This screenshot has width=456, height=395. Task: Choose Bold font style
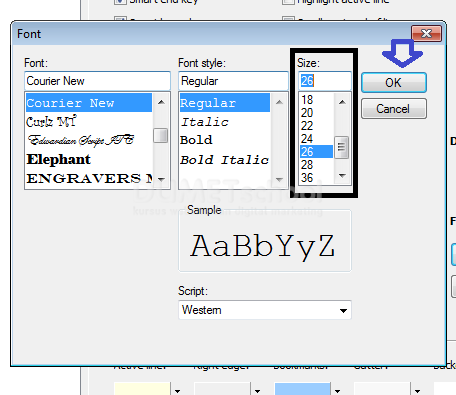tap(225, 140)
